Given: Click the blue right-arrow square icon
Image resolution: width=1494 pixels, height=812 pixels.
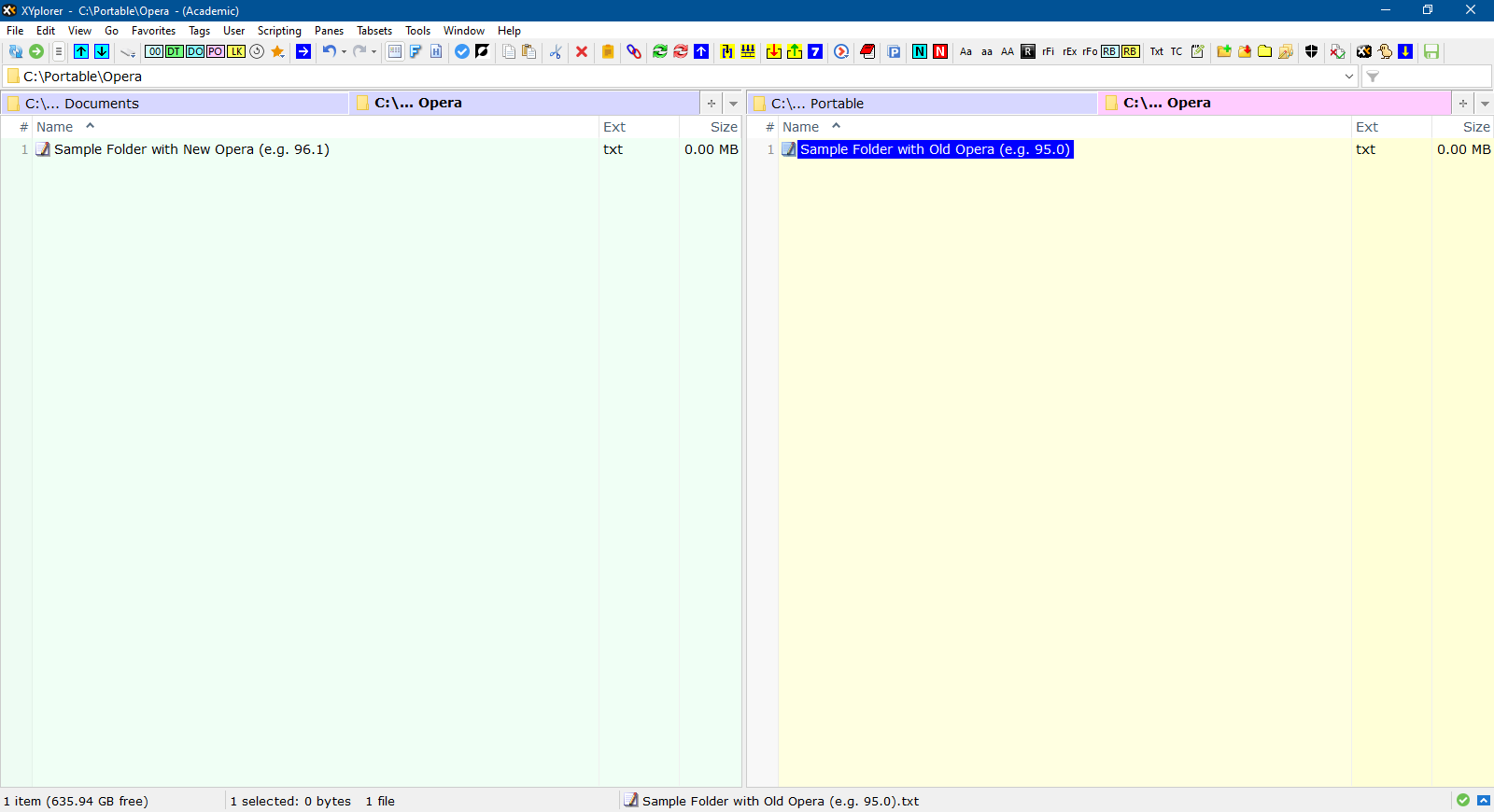Looking at the screenshot, I should click(303, 51).
